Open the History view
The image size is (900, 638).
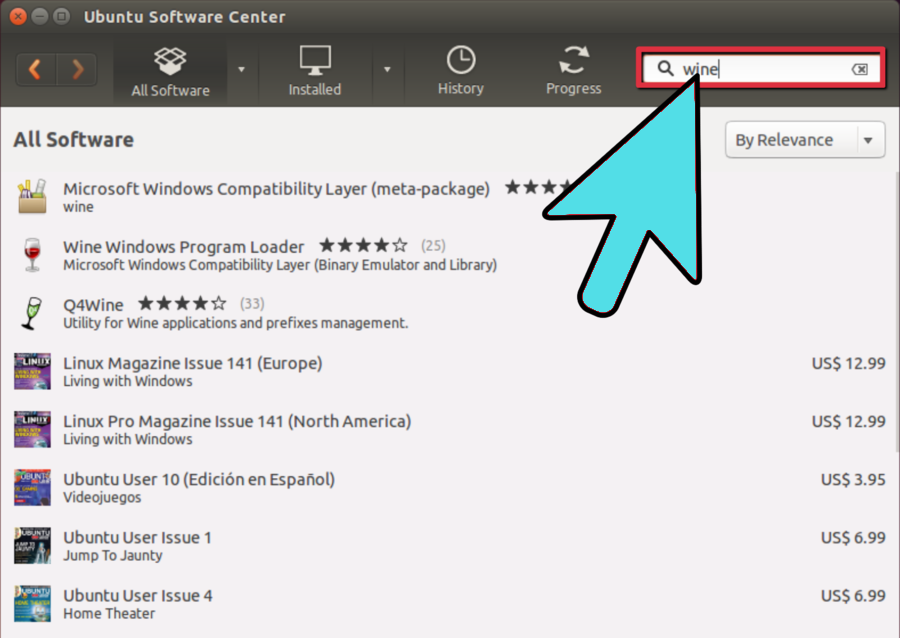click(x=461, y=71)
